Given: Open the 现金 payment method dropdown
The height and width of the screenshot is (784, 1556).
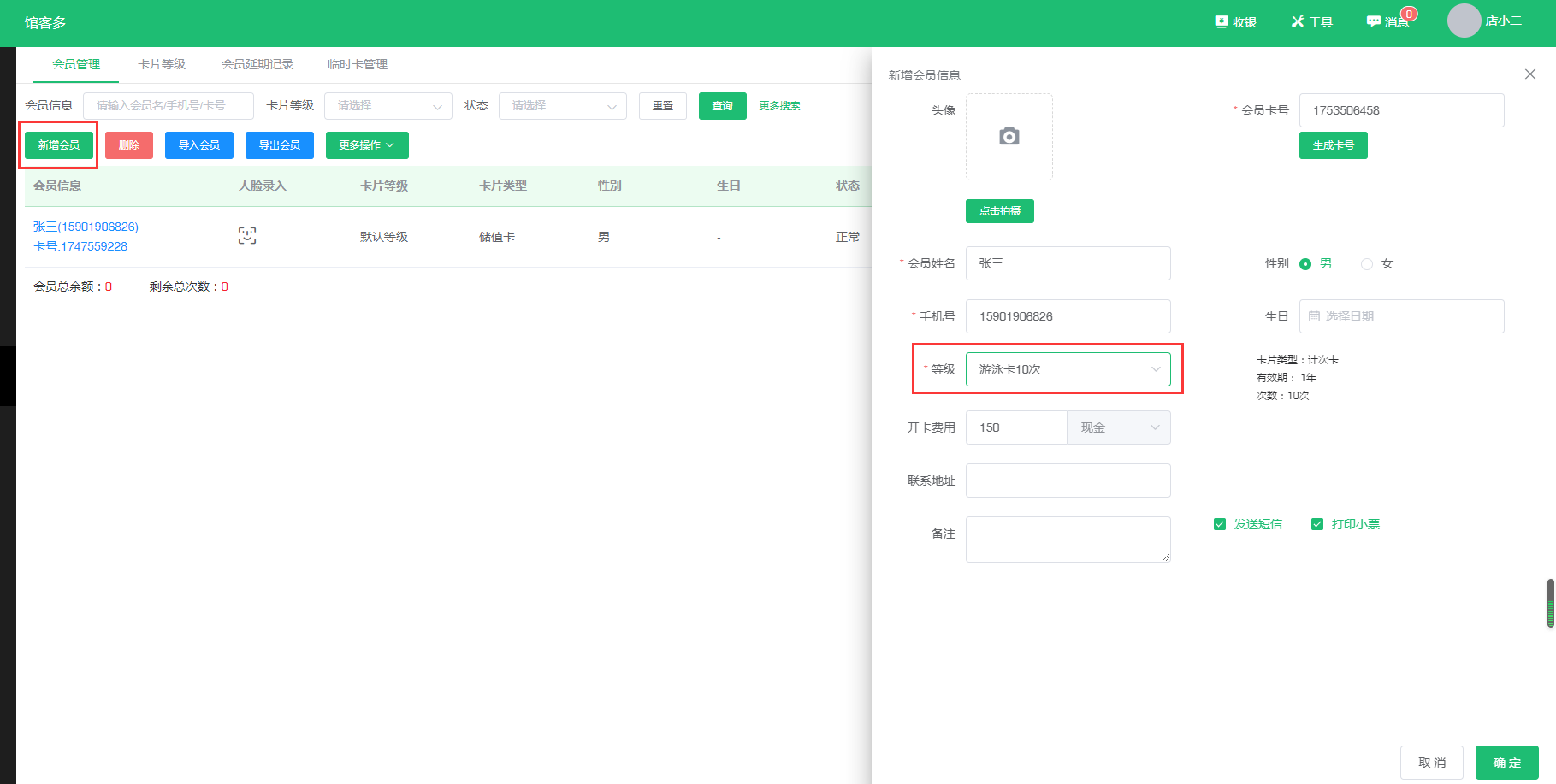Looking at the screenshot, I should click(x=1119, y=427).
